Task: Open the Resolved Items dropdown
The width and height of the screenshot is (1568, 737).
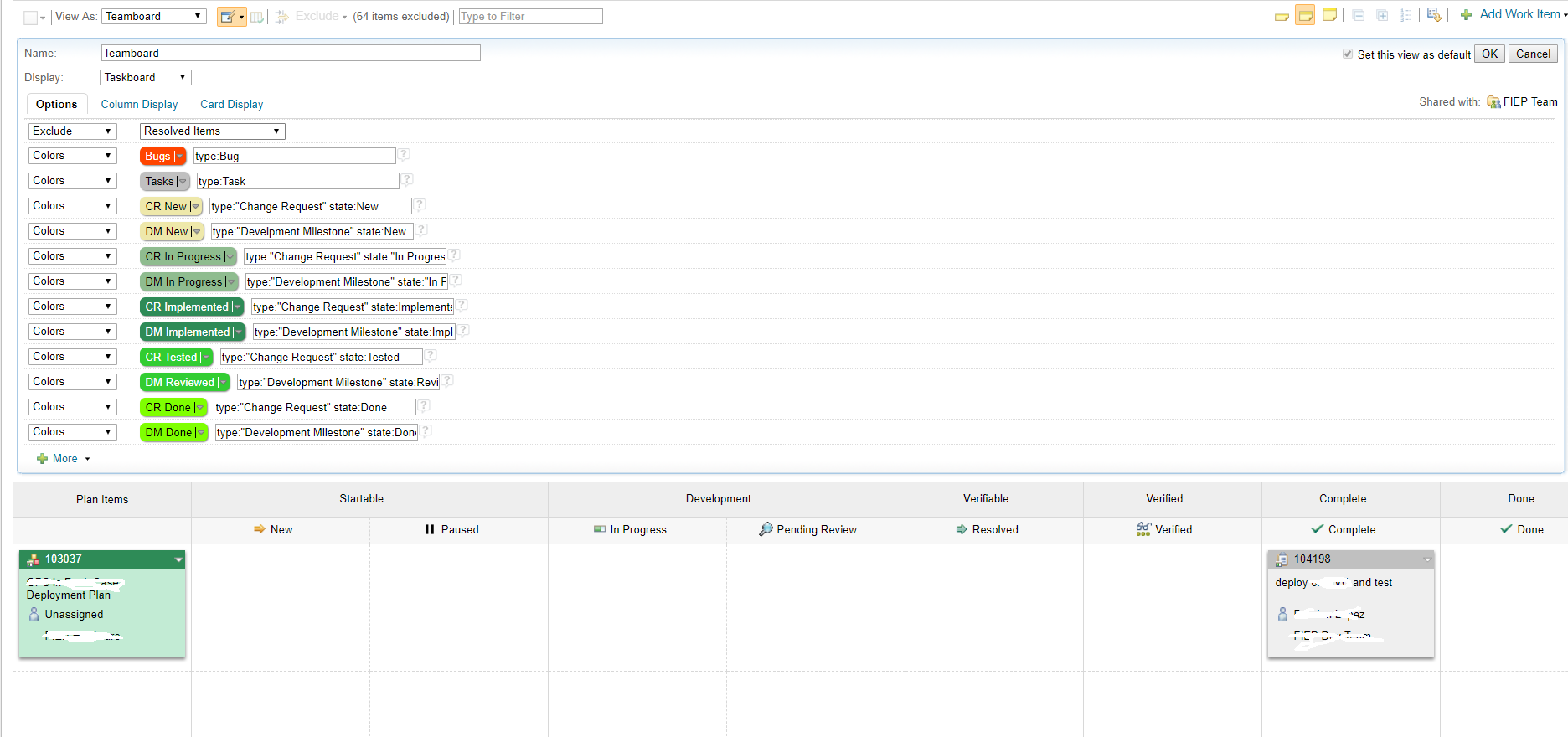Action: [x=212, y=131]
